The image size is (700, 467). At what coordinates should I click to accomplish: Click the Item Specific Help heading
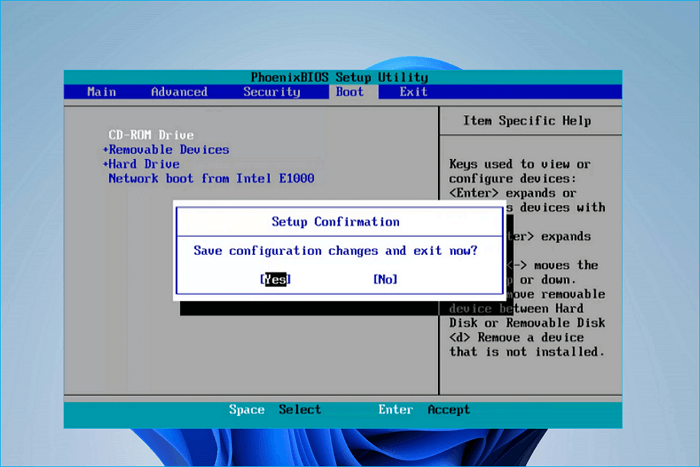click(x=527, y=121)
